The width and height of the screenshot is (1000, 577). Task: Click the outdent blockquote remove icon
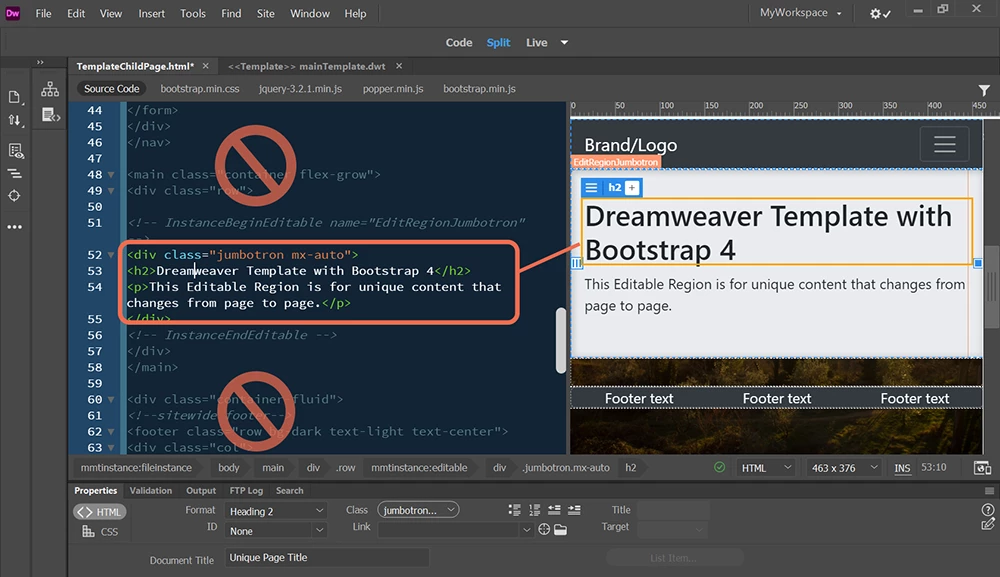click(554, 510)
